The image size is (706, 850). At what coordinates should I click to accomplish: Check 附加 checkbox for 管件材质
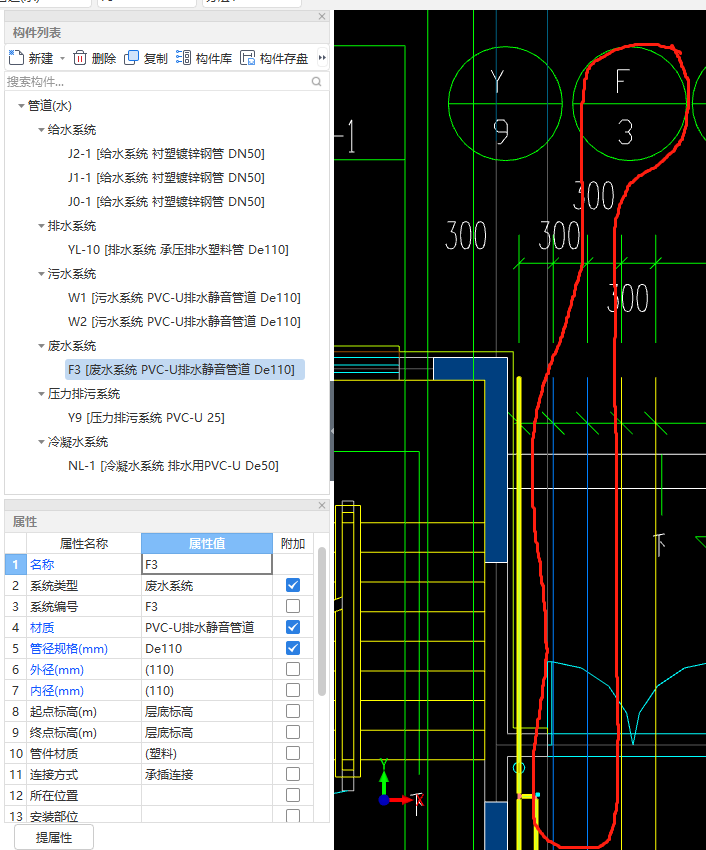pos(293,754)
